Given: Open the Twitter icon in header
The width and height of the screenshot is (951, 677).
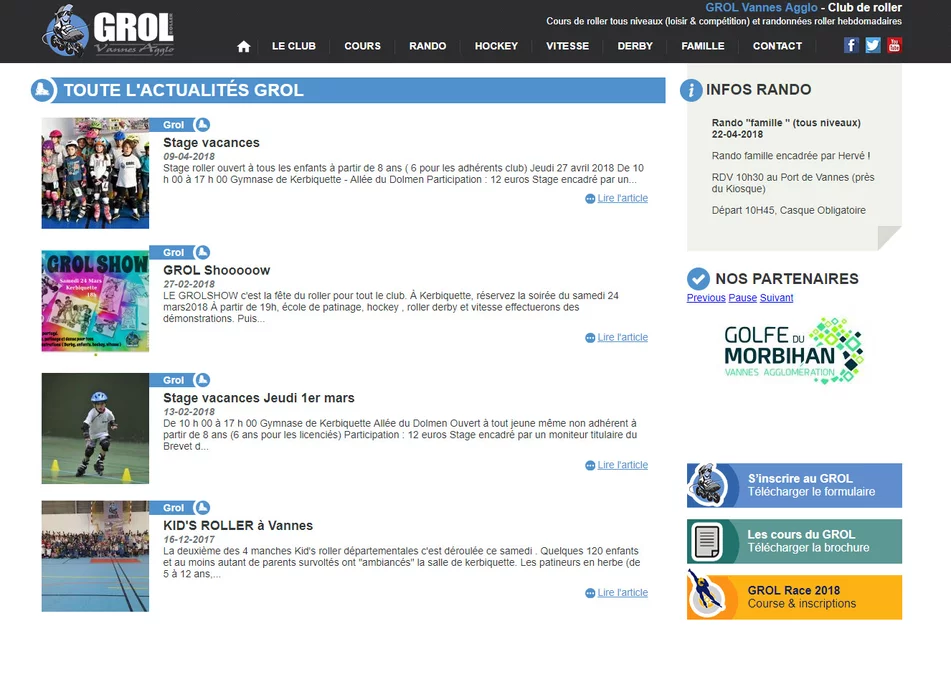Looking at the screenshot, I should pyautogui.click(x=873, y=45).
